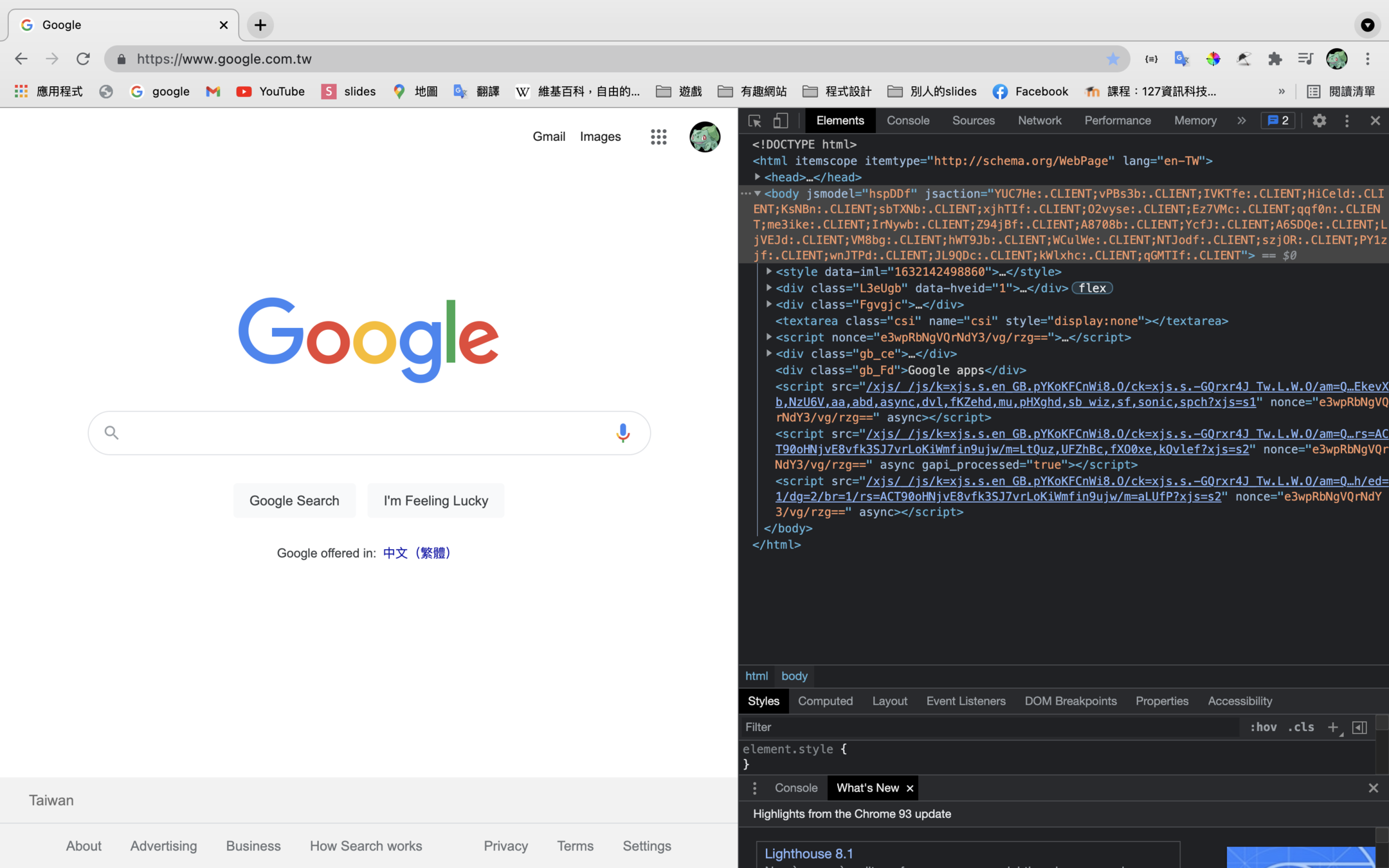Click the bookmark star in address bar
The height and width of the screenshot is (868, 1389).
1112,59
